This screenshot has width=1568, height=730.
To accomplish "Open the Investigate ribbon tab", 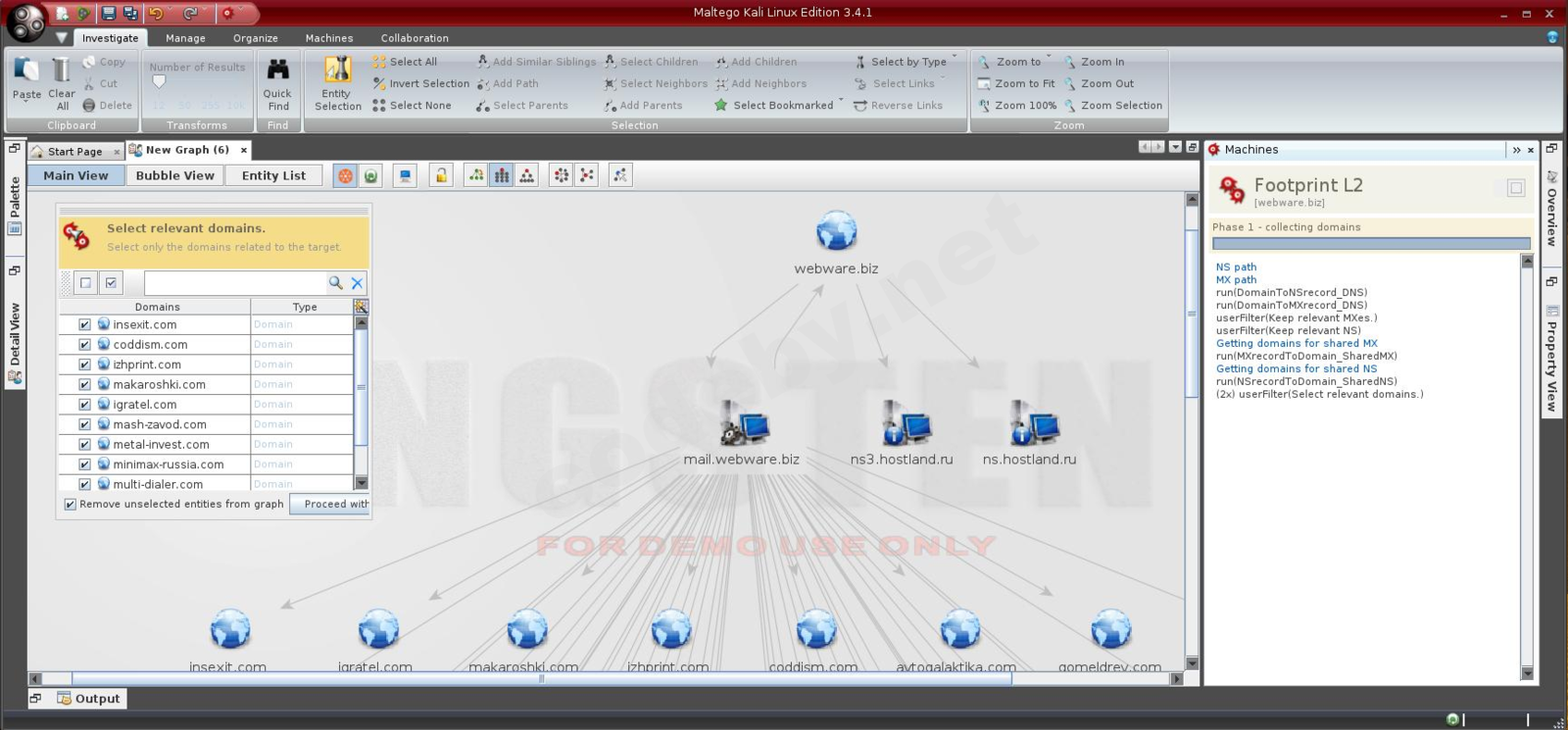I will click(110, 38).
